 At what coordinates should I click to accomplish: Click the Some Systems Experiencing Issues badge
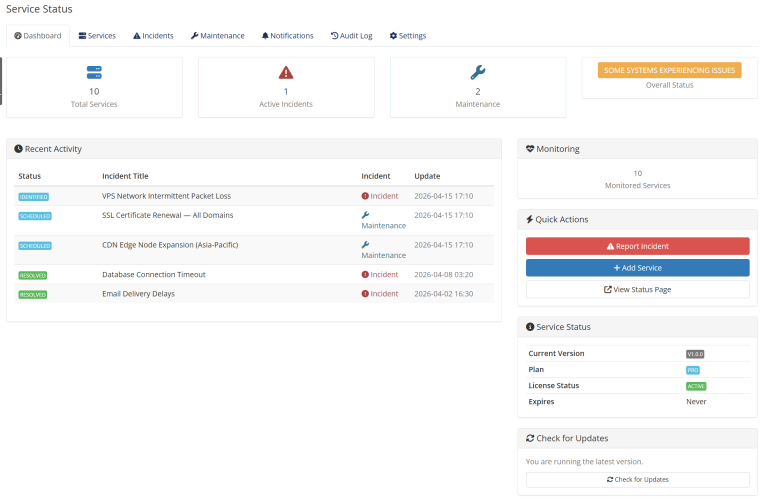pos(669,70)
